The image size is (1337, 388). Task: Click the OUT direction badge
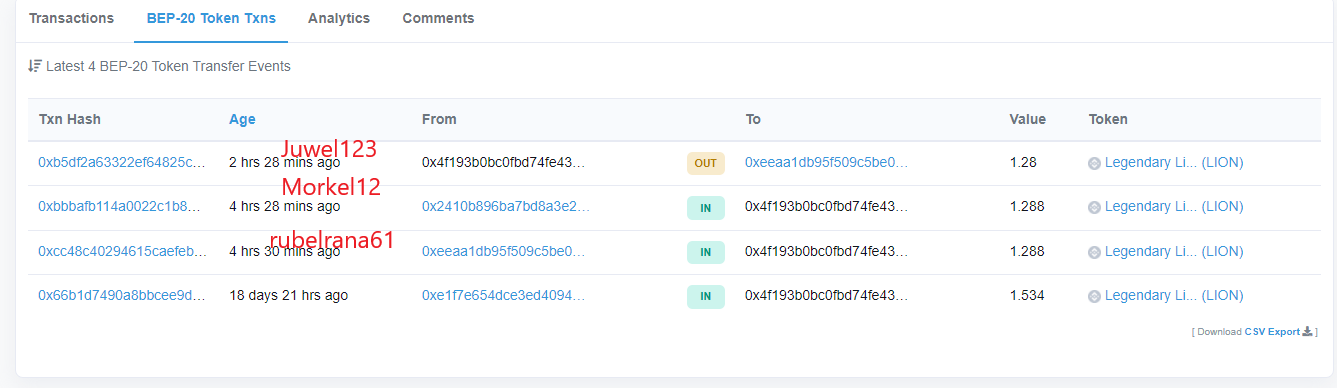[x=705, y=163]
